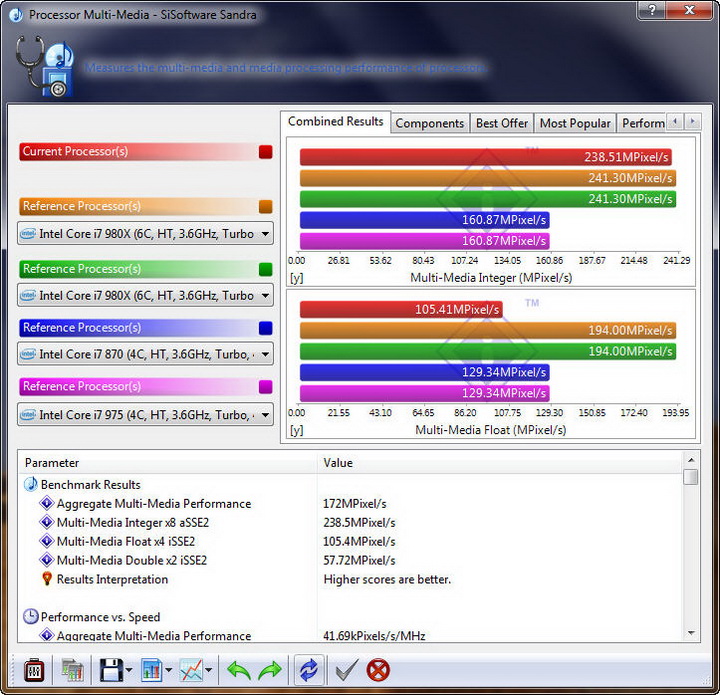Click the results list scroll up arrow
This screenshot has width=720, height=695.
click(x=691, y=460)
